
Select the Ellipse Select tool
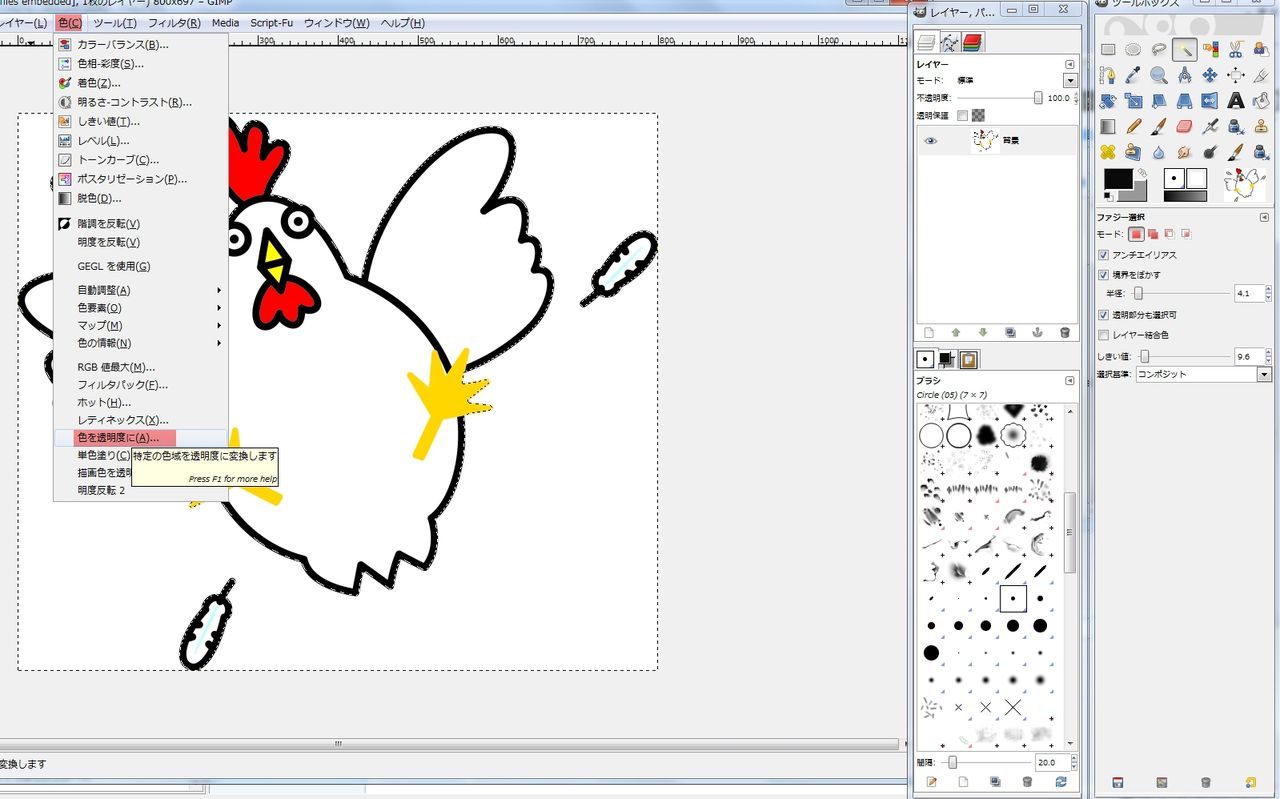[1133, 49]
